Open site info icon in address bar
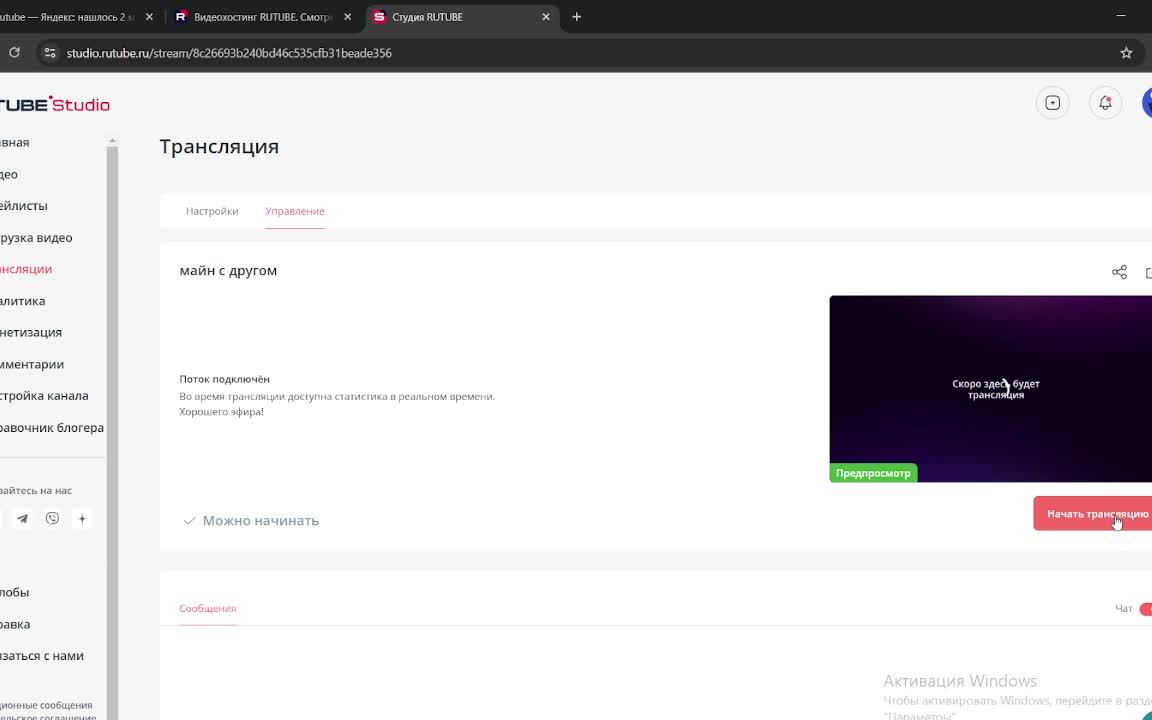1152x720 pixels. point(49,53)
